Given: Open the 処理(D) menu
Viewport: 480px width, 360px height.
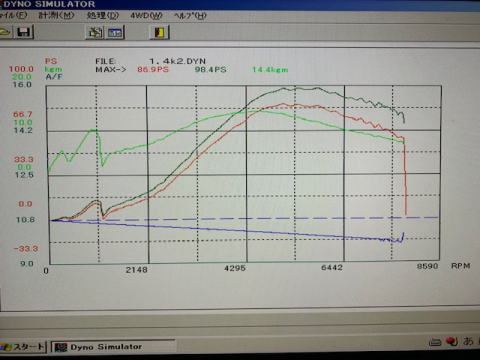Looking at the screenshot, I should 103,15.
